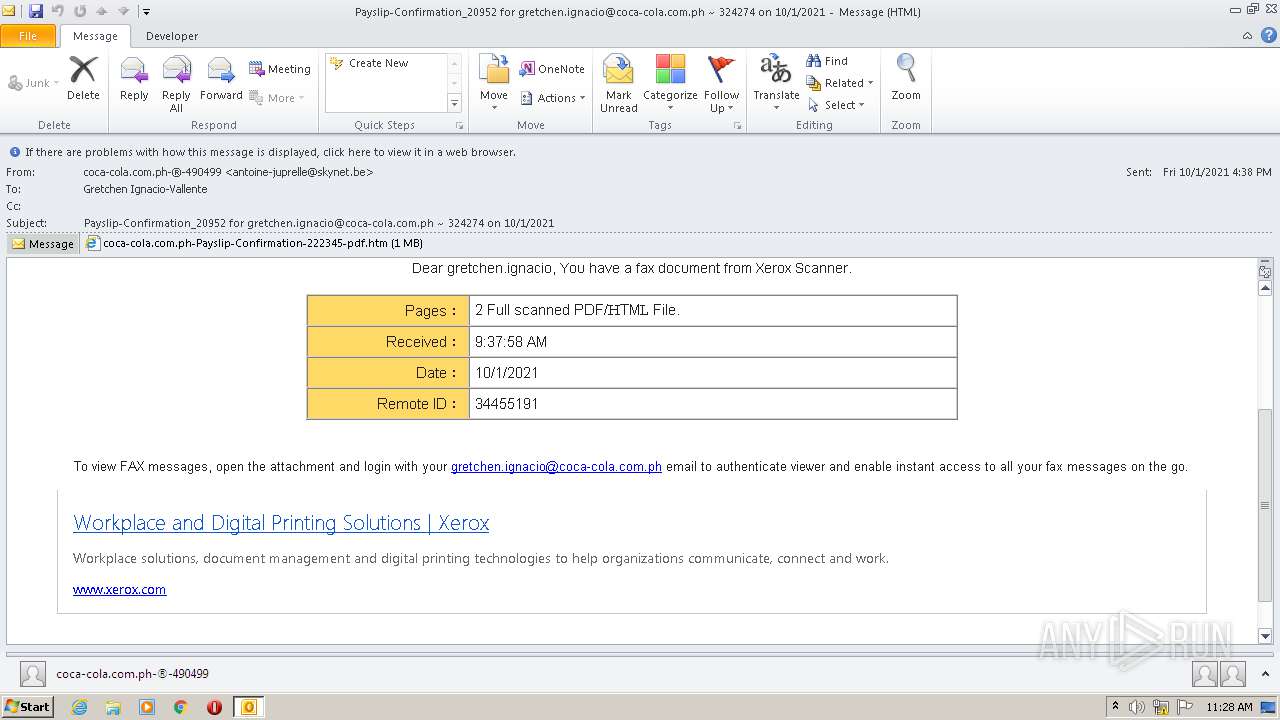
Task: Click the Remote ID value 34455191
Action: pos(507,404)
